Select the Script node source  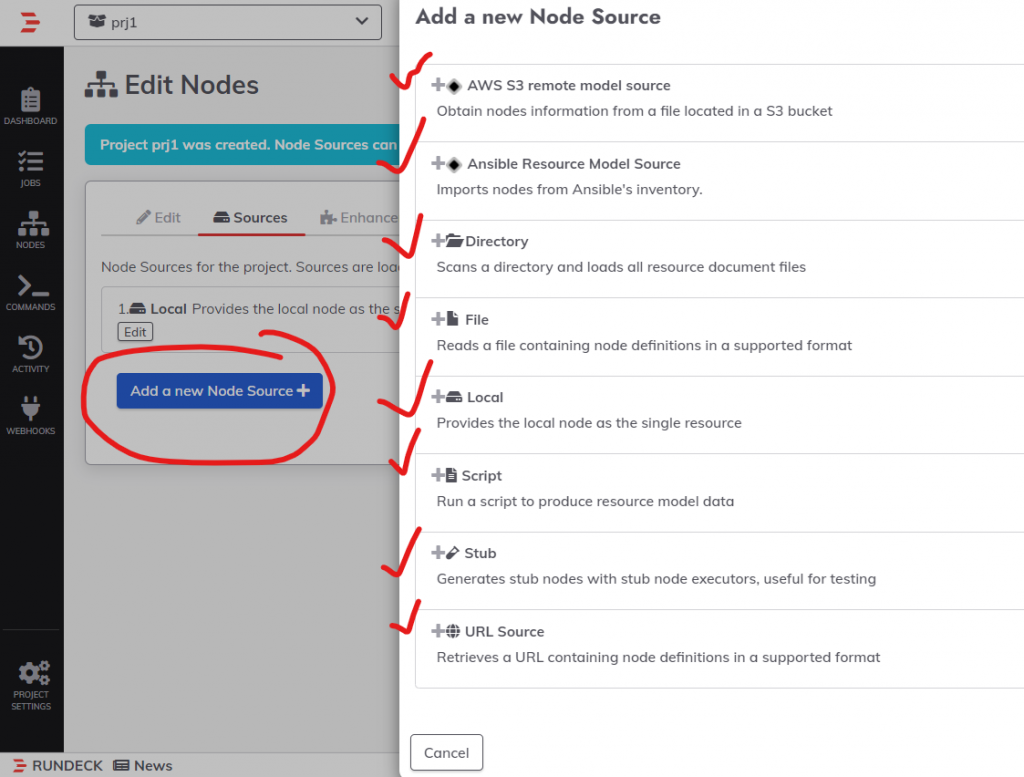(481, 476)
